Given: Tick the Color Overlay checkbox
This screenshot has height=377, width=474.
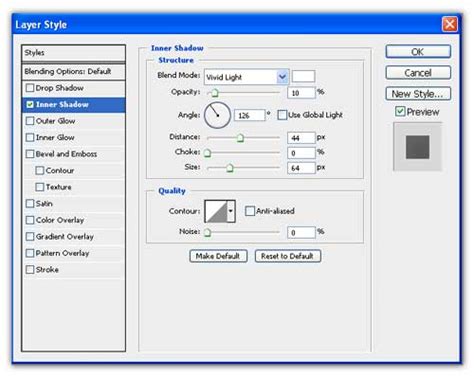Looking at the screenshot, I should point(30,220).
